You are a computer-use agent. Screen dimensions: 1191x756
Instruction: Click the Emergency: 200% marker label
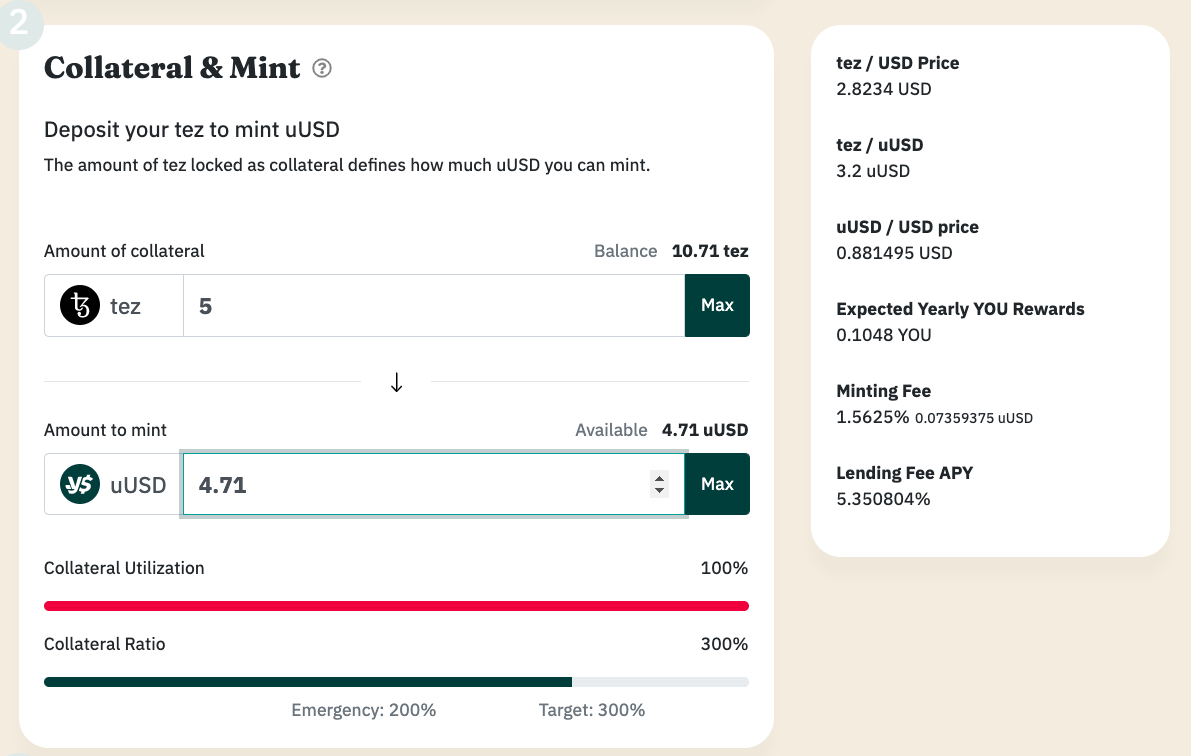click(x=364, y=711)
